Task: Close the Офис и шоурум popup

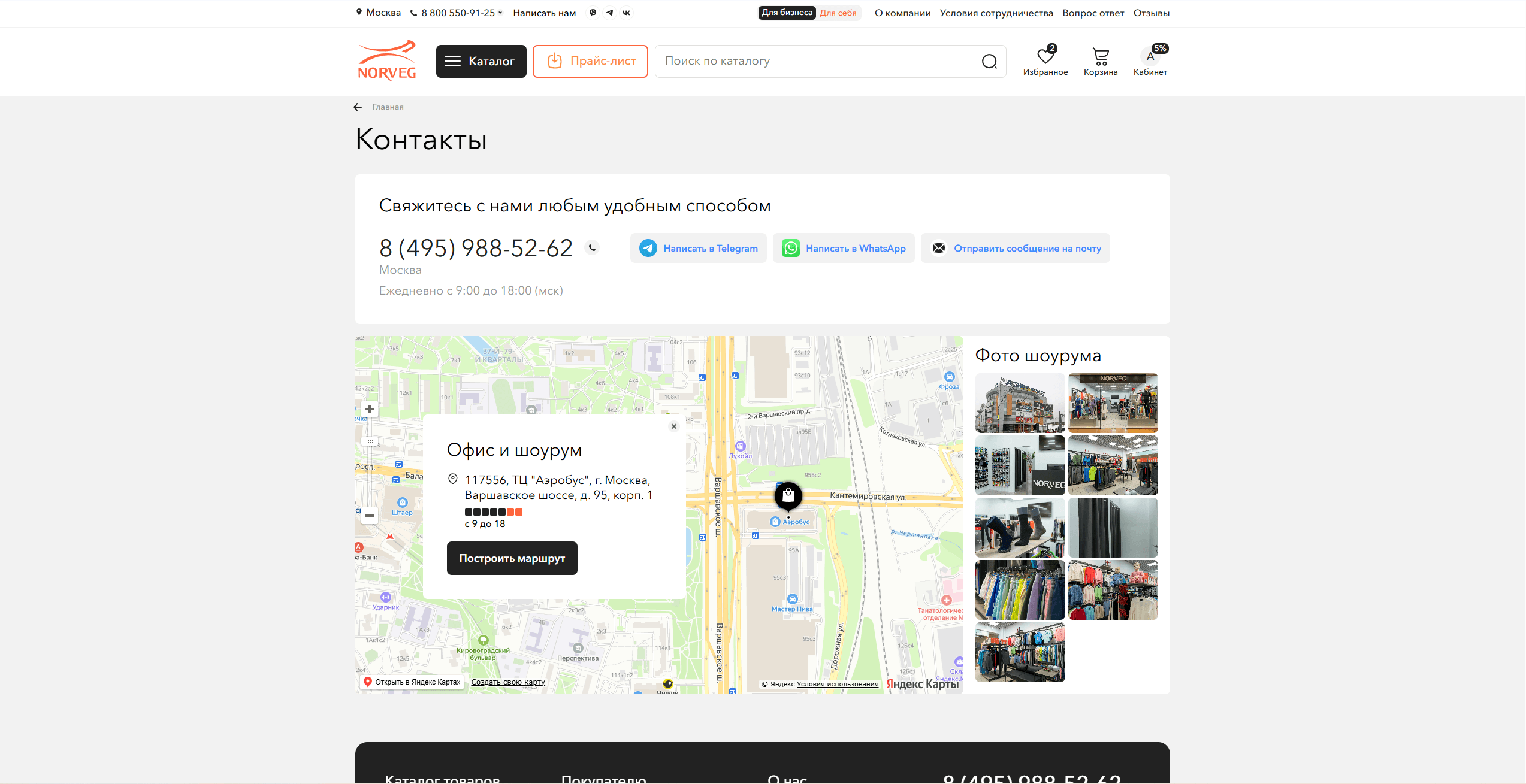Action: pyautogui.click(x=673, y=426)
